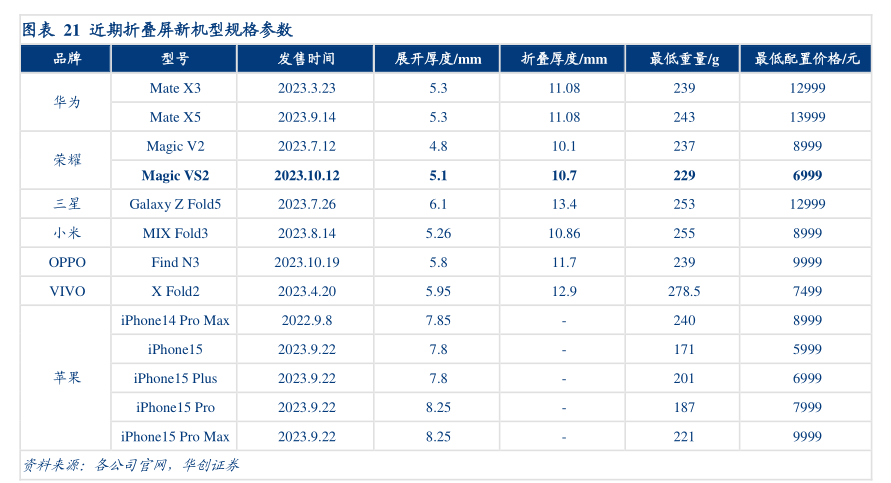This screenshot has height=483, width=891.
Task: Click the 折叠厚度/mm header cell
Action: pos(564,59)
